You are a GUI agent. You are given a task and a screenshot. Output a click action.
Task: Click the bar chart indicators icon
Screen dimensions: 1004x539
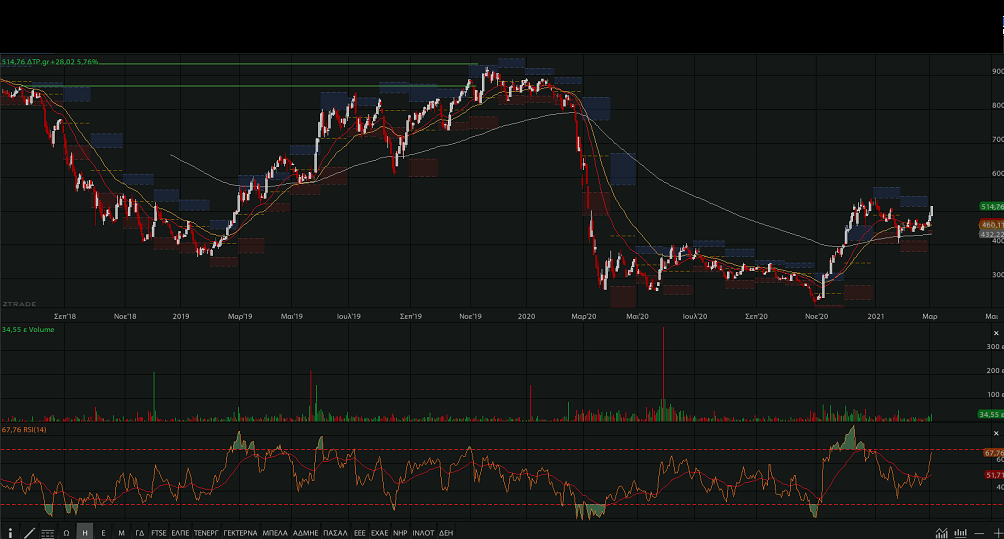(x=960, y=533)
